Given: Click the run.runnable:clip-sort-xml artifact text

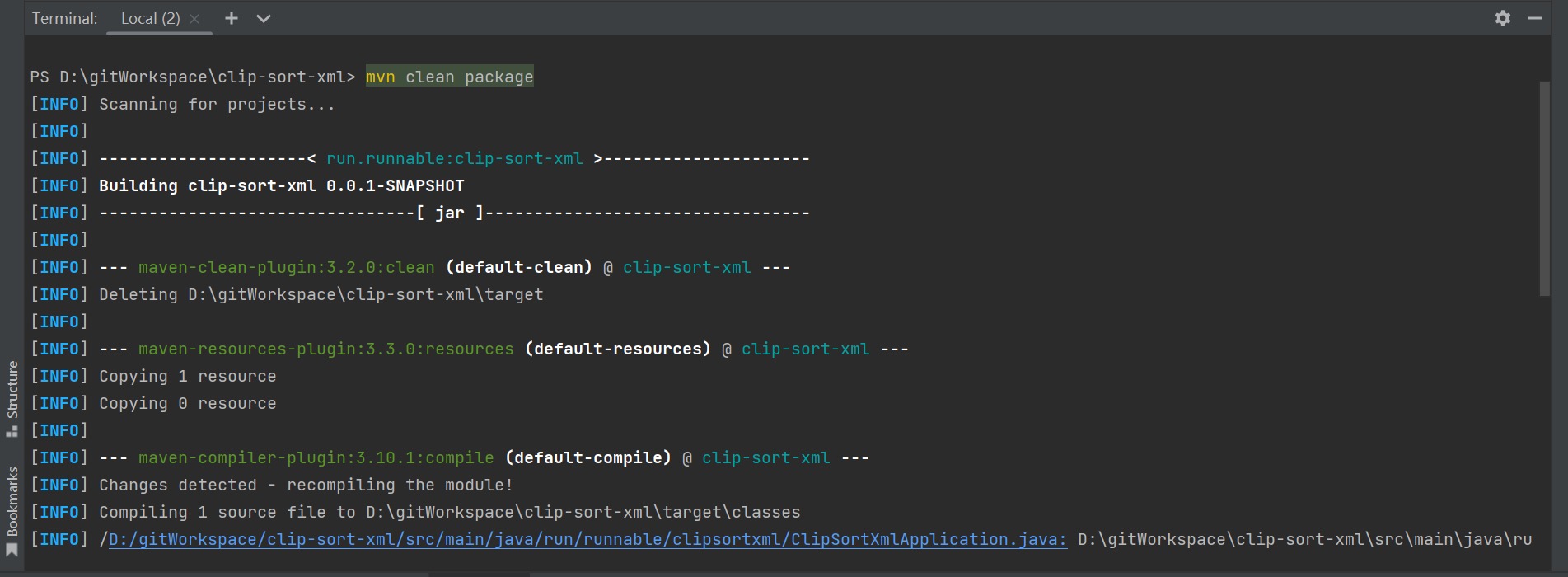Looking at the screenshot, I should click(454, 158).
